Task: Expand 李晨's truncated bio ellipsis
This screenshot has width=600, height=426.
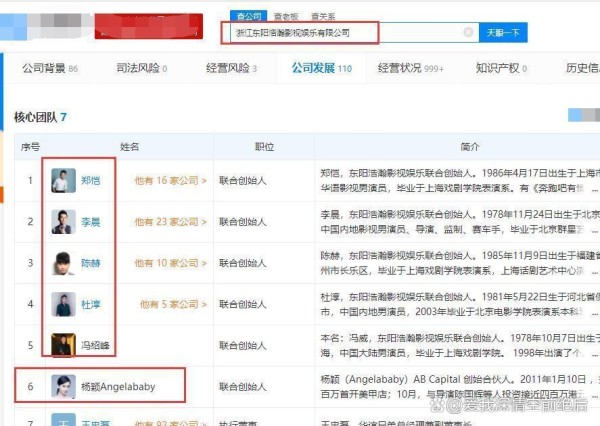Action: click(x=595, y=230)
